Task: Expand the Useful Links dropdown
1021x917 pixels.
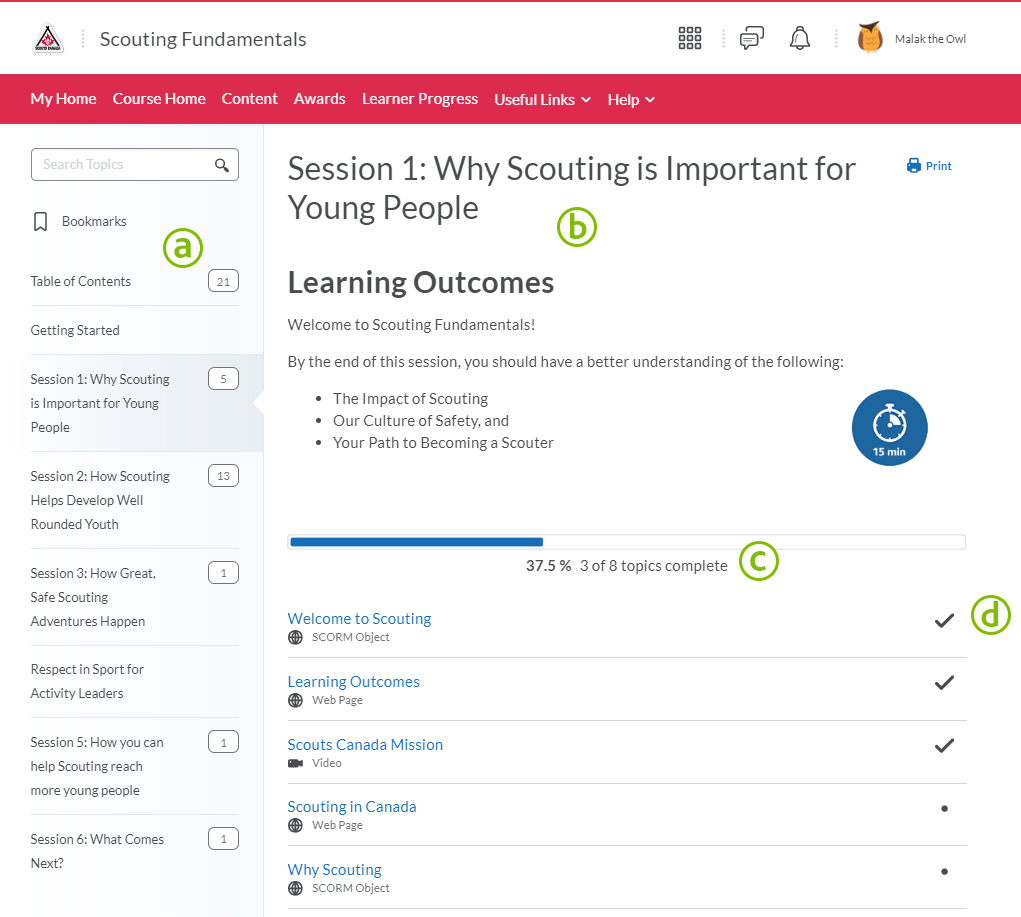Action: point(542,100)
